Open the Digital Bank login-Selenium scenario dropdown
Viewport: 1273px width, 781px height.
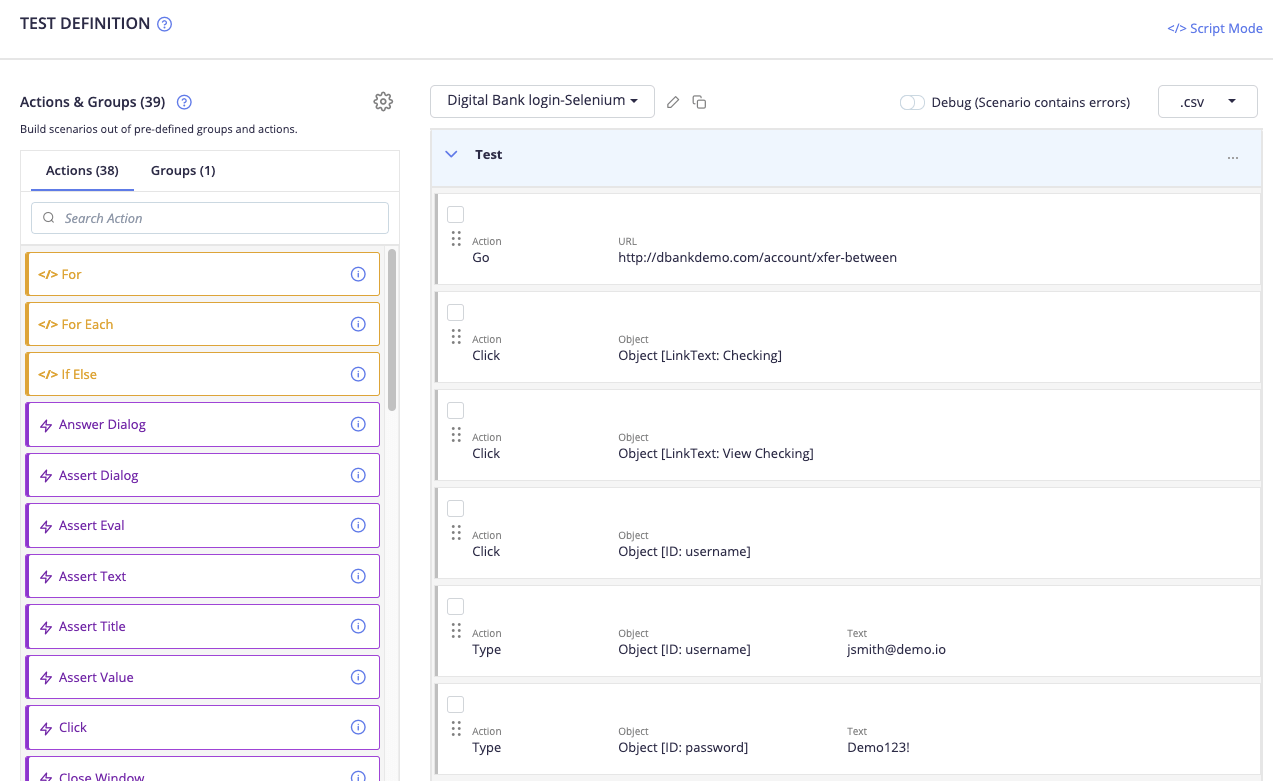(542, 101)
